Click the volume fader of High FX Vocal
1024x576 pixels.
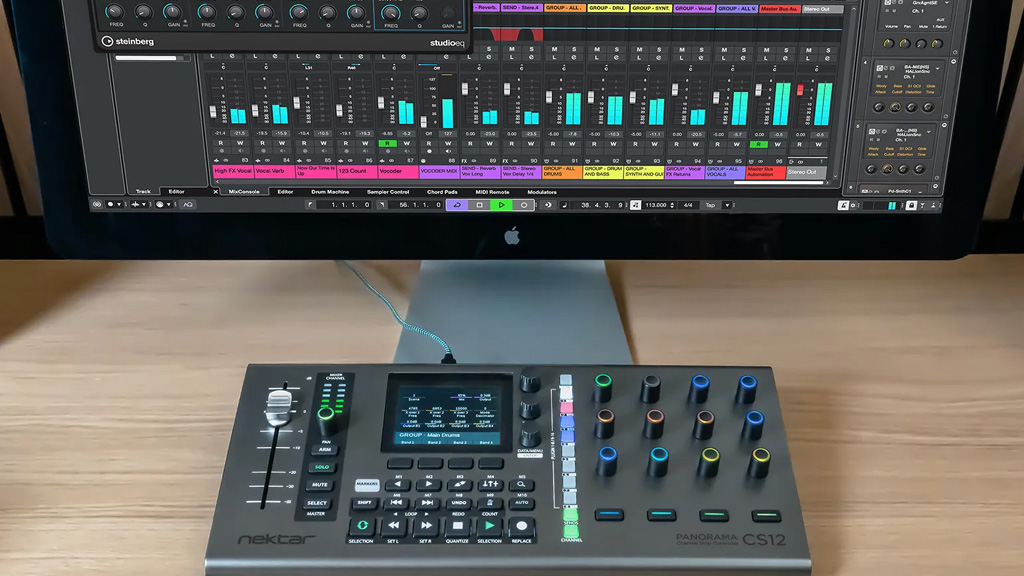coord(213,112)
